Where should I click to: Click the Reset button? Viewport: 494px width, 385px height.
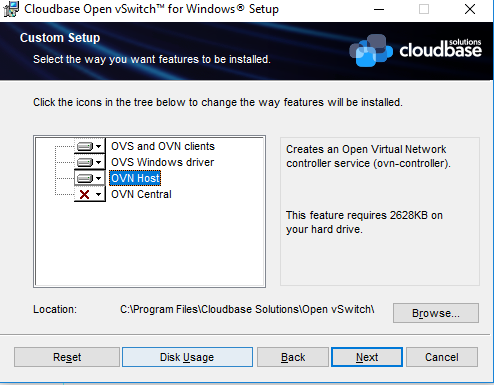(x=67, y=357)
